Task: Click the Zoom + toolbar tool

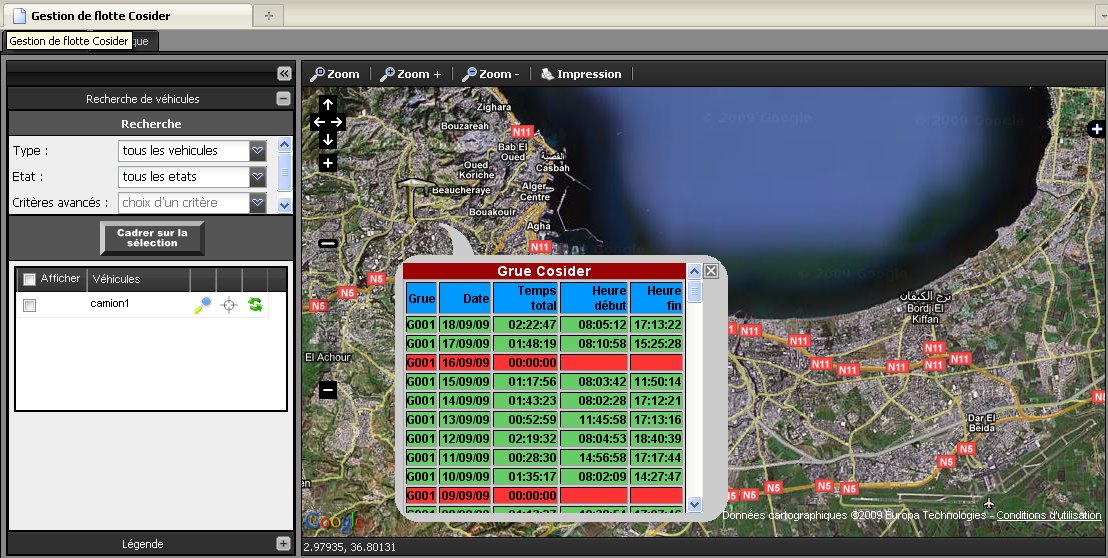Action: (x=411, y=74)
